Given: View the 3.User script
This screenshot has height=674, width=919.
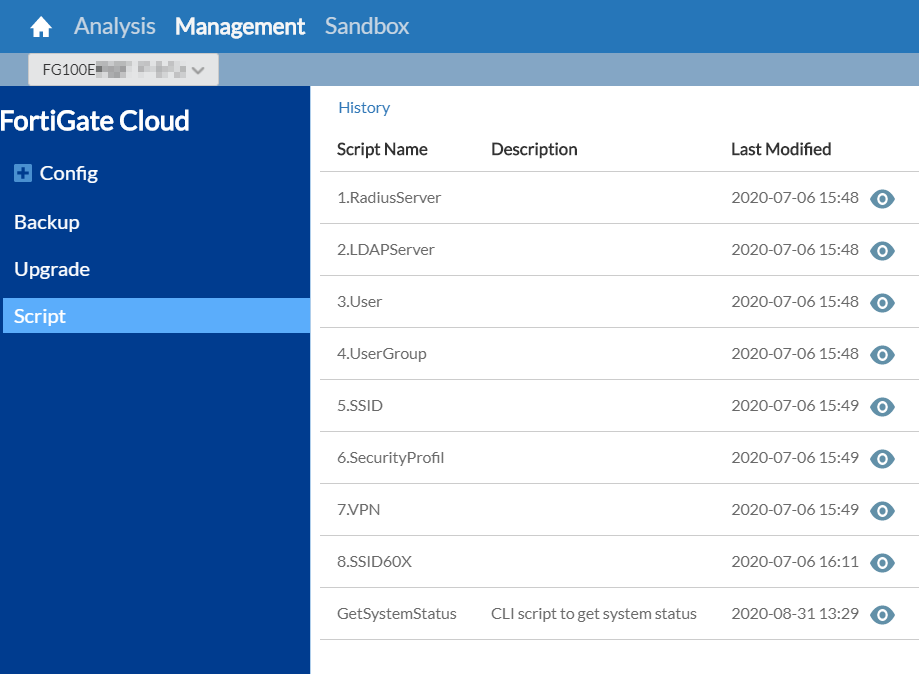Looking at the screenshot, I should [882, 302].
